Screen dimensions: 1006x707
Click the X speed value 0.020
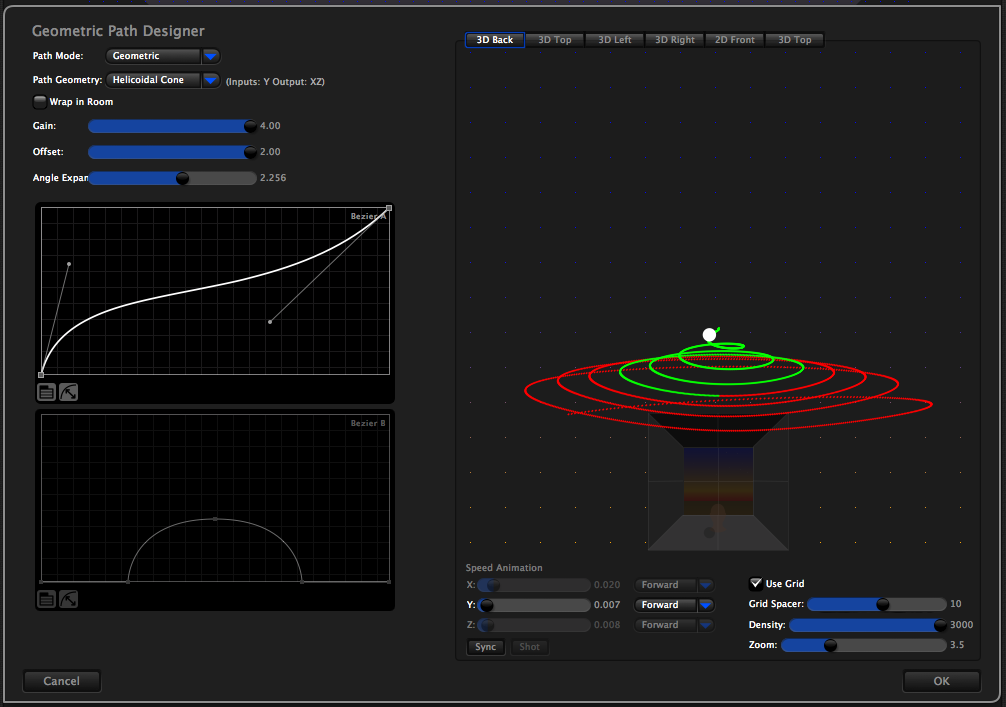click(607, 584)
